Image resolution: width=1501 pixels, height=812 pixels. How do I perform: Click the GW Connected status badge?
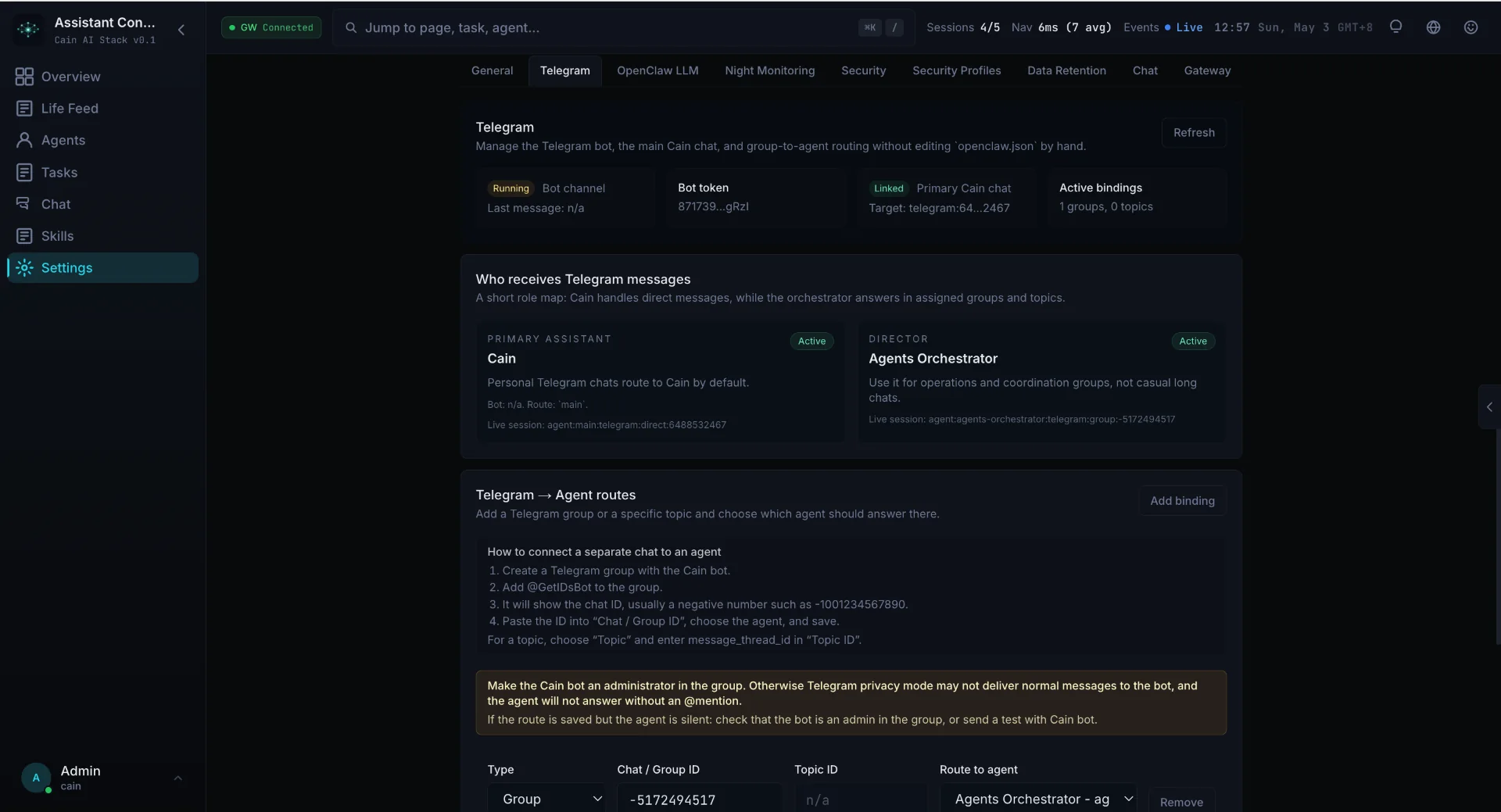pyautogui.click(x=271, y=27)
